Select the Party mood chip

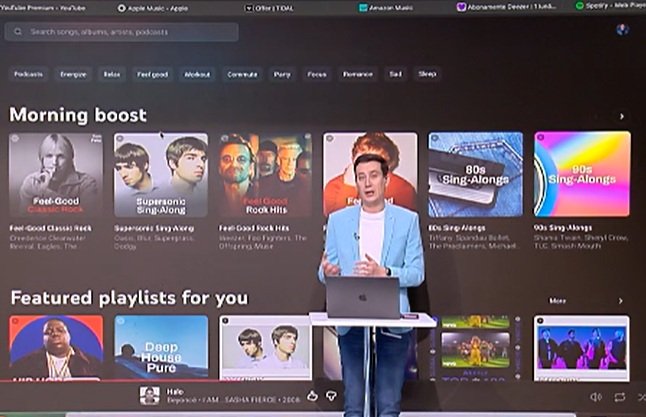[x=282, y=75]
